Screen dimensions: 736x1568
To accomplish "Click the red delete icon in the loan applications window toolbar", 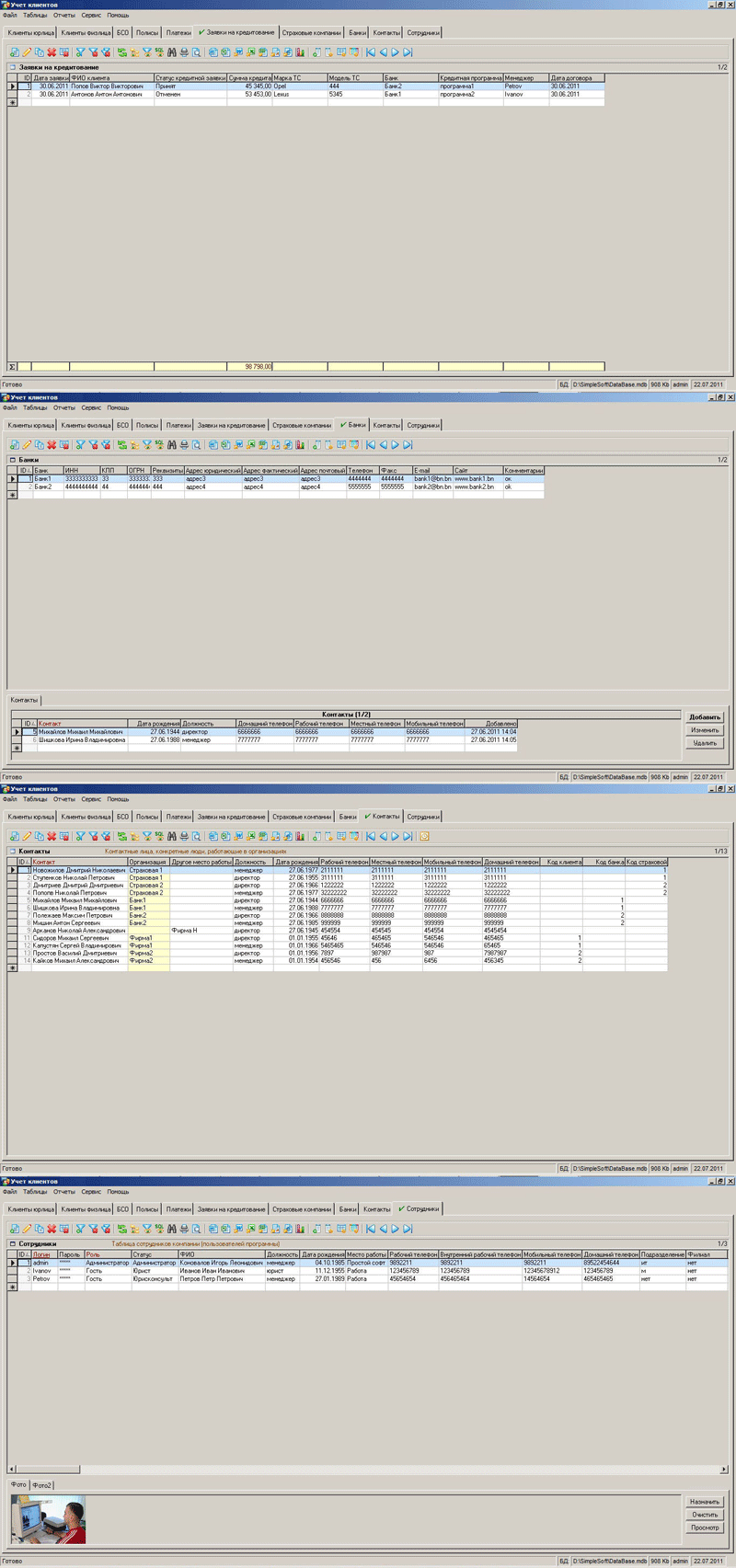I will tap(52, 52).
